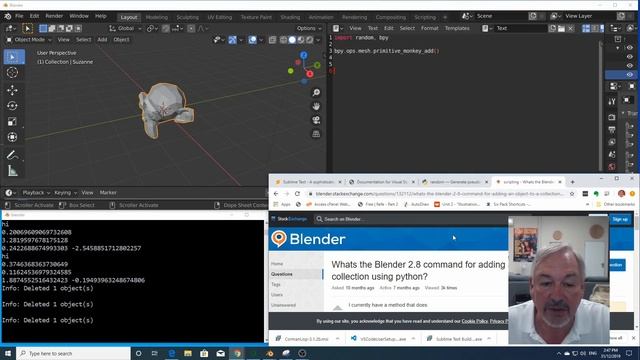Open the World properties red globe tab

(x=612, y=167)
